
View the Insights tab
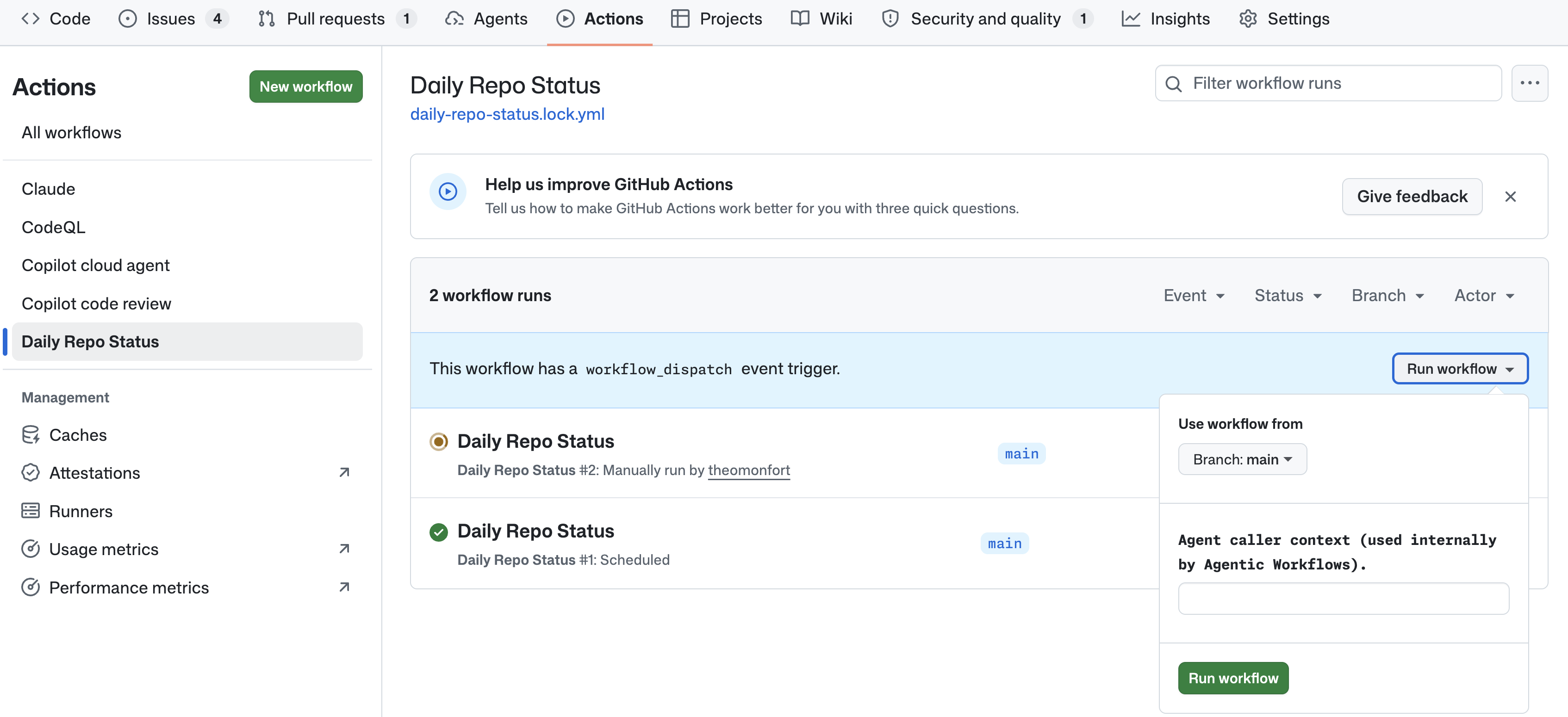click(1166, 19)
